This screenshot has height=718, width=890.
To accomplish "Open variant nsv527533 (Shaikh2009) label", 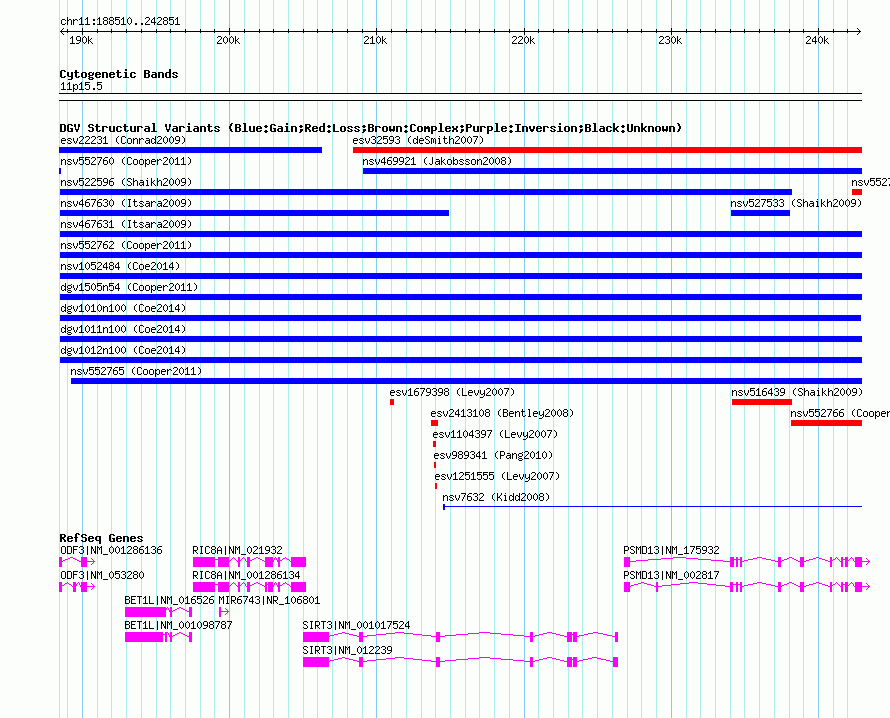I will [x=796, y=203].
